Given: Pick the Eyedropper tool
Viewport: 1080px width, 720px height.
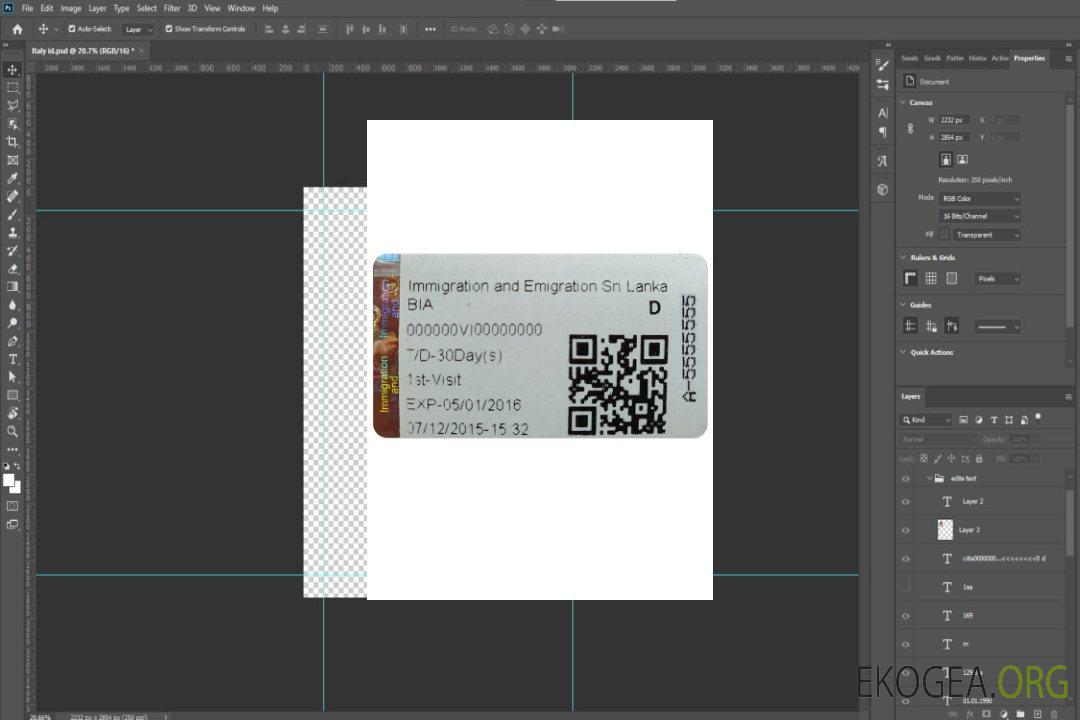Looking at the screenshot, I should click(12, 178).
